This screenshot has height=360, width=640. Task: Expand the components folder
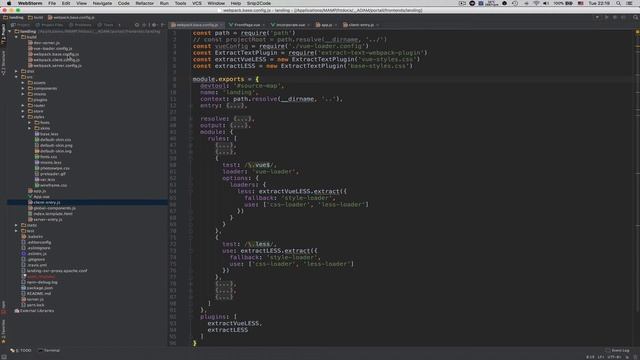click(x=23, y=89)
